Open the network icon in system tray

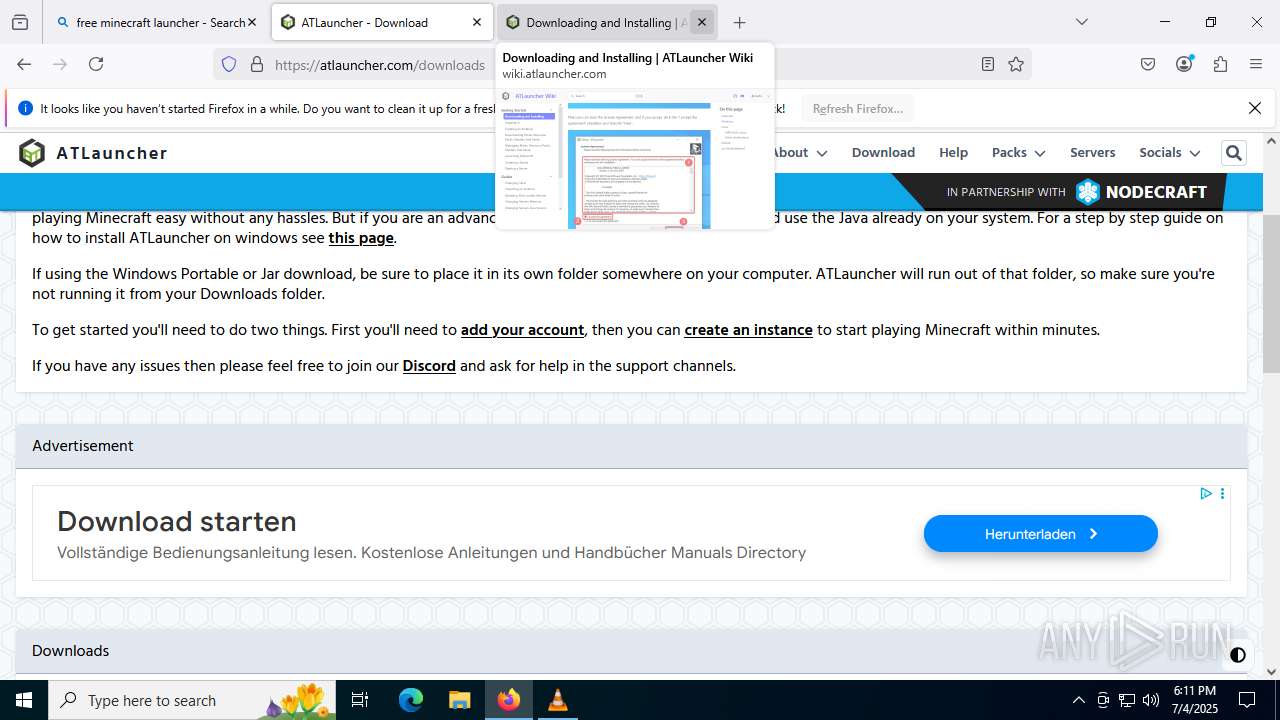point(1127,700)
